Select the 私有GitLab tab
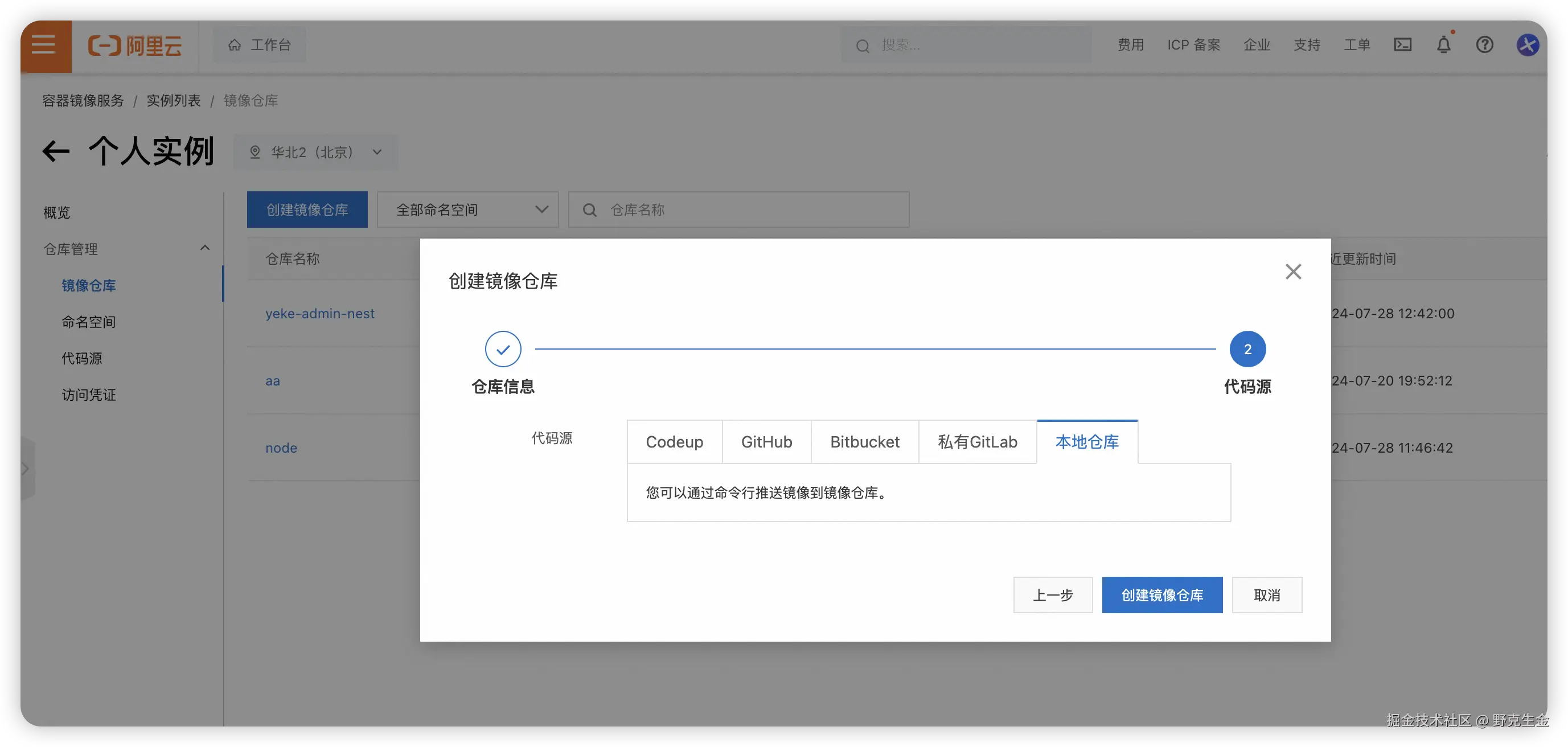 977,442
